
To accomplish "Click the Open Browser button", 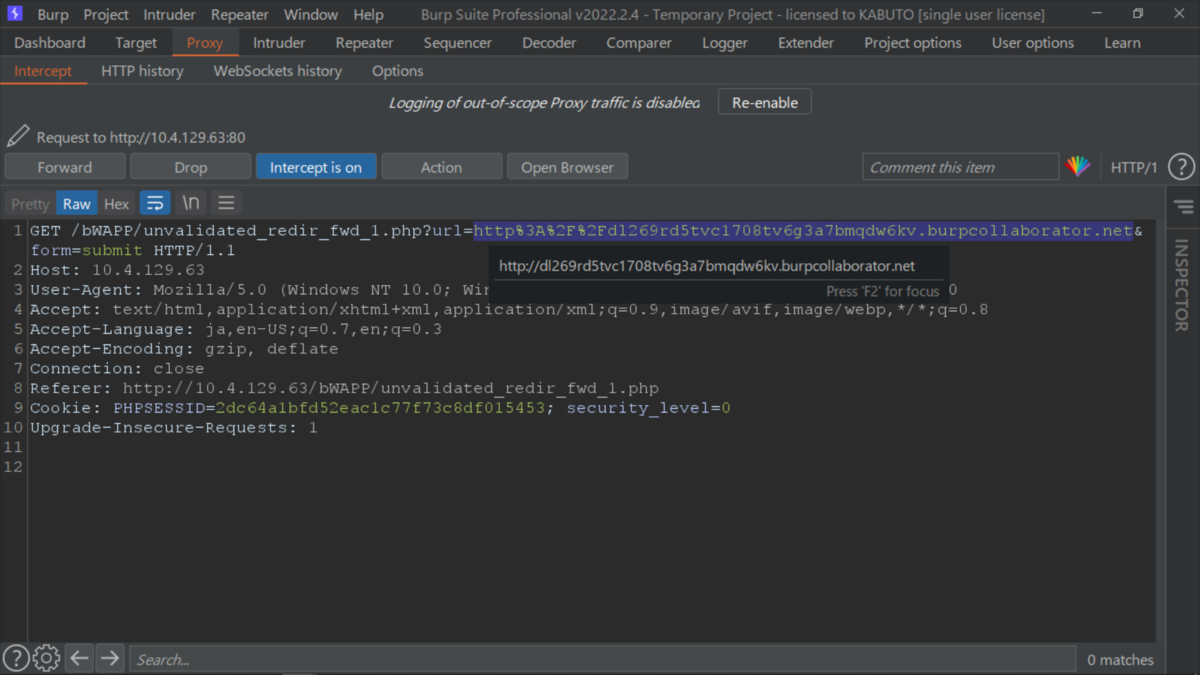I will (x=567, y=167).
